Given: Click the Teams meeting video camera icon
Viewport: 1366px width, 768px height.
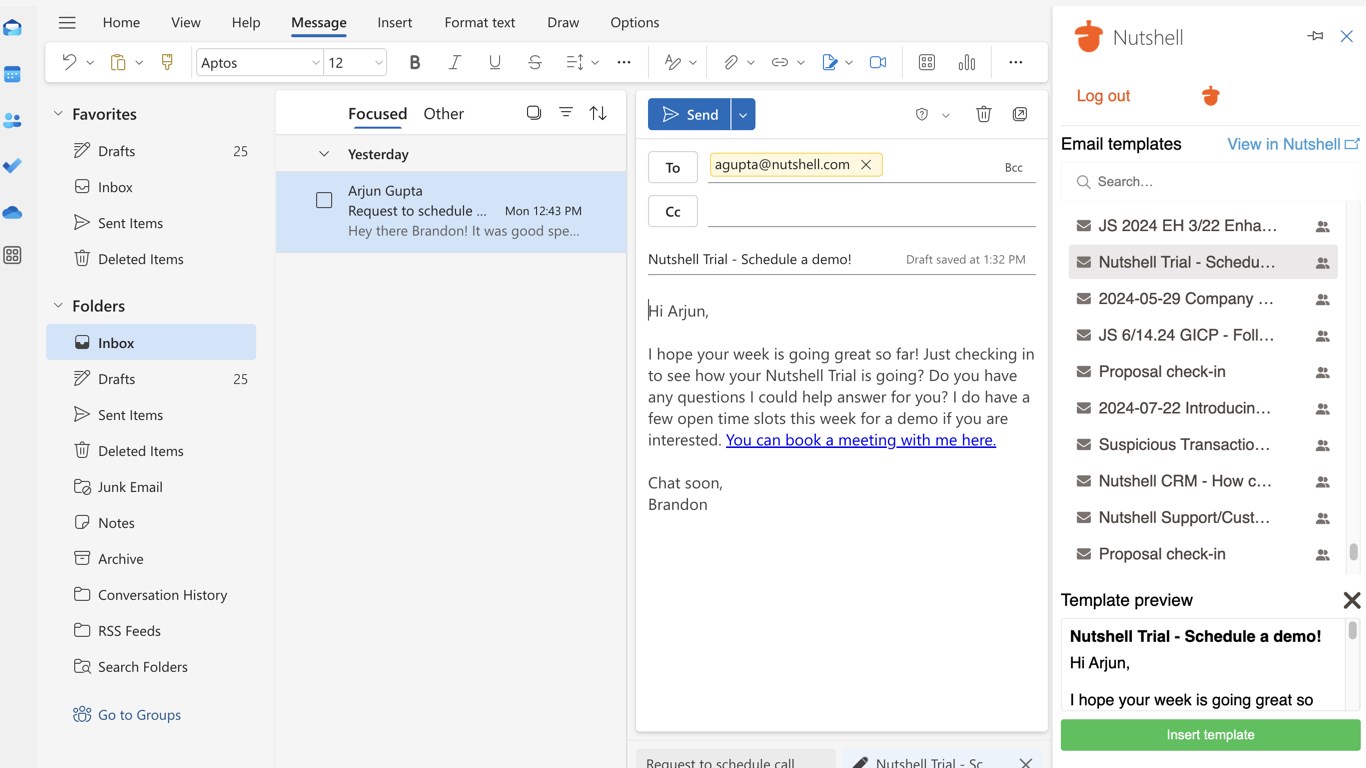Looking at the screenshot, I should 878,62.
